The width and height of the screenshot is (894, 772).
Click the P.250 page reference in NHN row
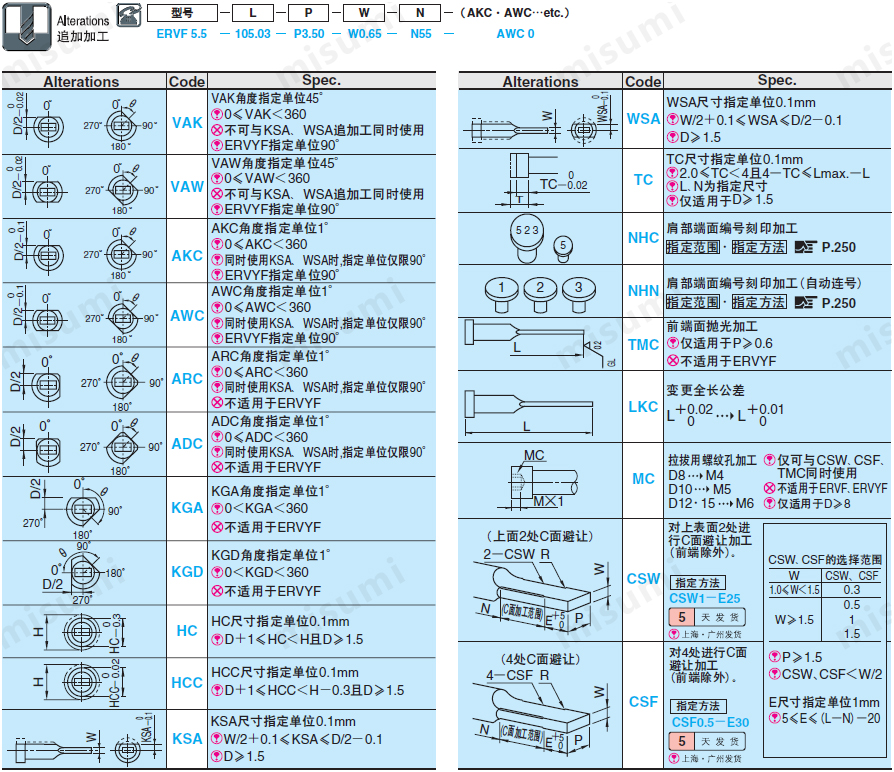click(839, 303)
